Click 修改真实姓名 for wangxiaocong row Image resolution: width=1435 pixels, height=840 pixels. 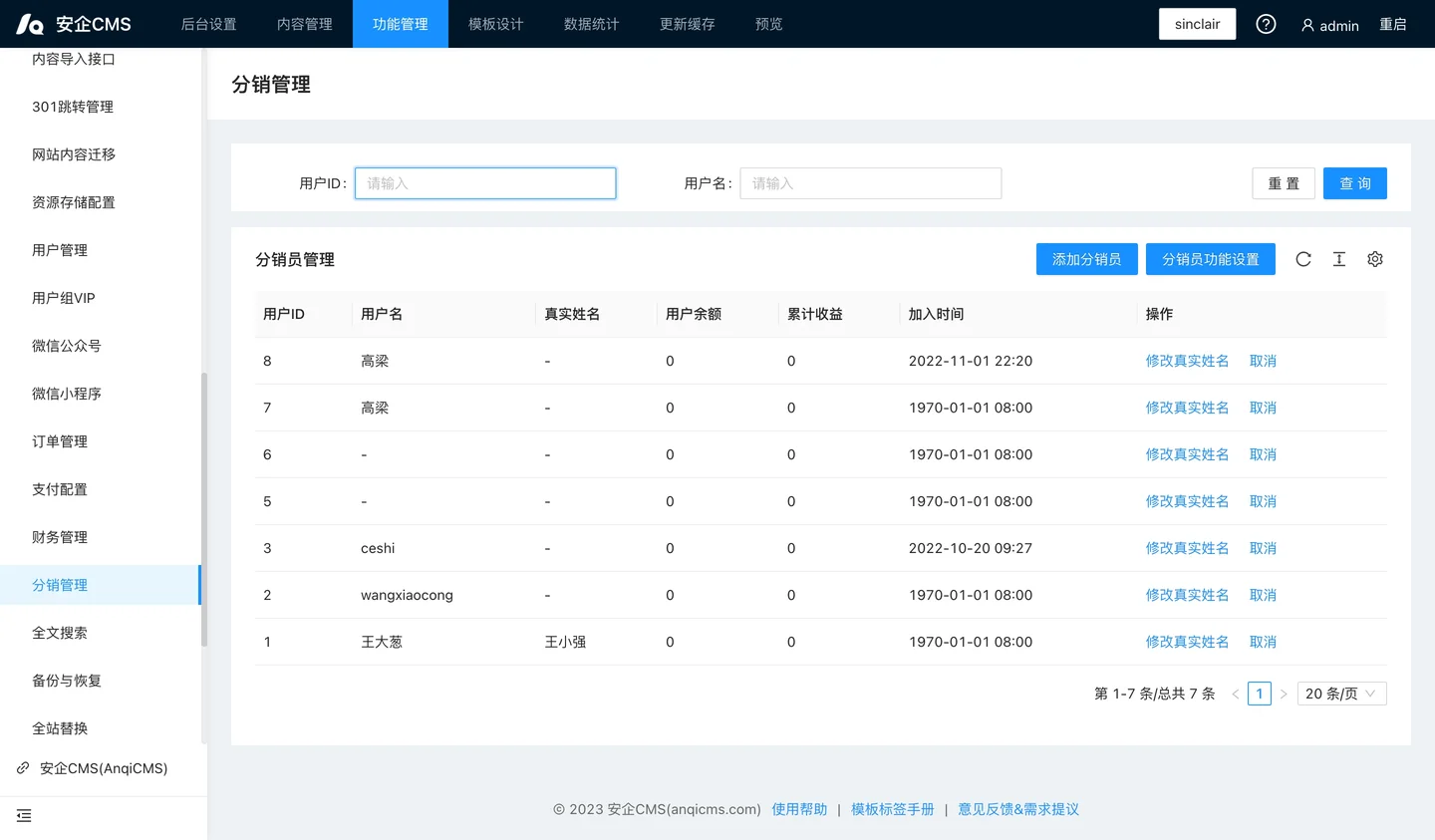pyautogui.click(x=1187, y=595)
